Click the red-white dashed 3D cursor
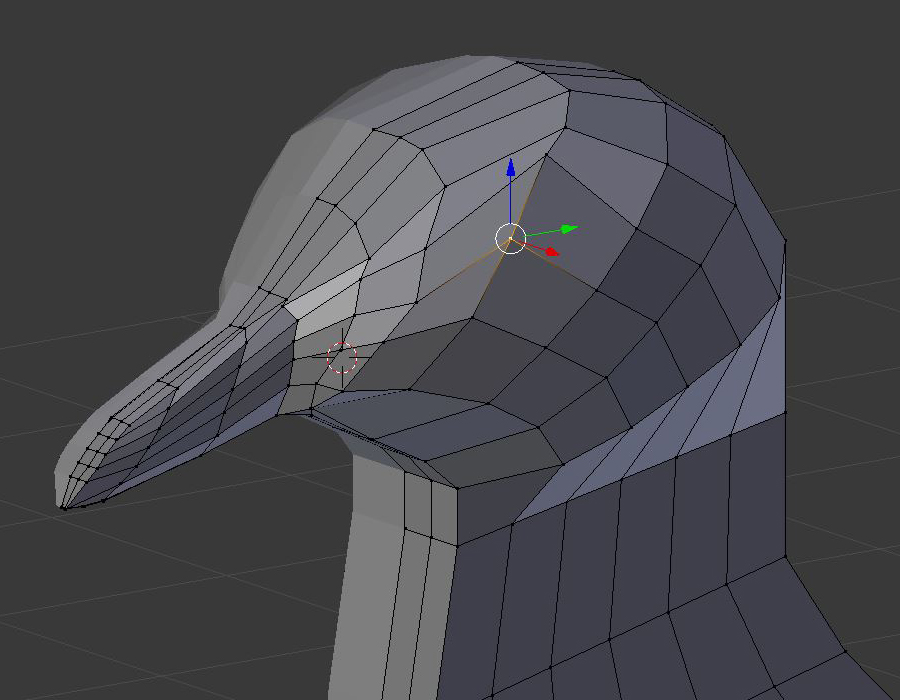 [342, 357]
